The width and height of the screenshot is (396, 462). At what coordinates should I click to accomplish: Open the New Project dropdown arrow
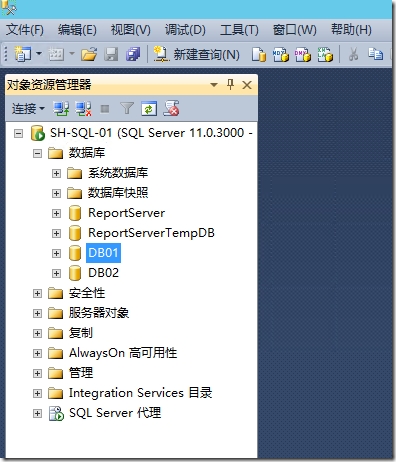(39, 53)
